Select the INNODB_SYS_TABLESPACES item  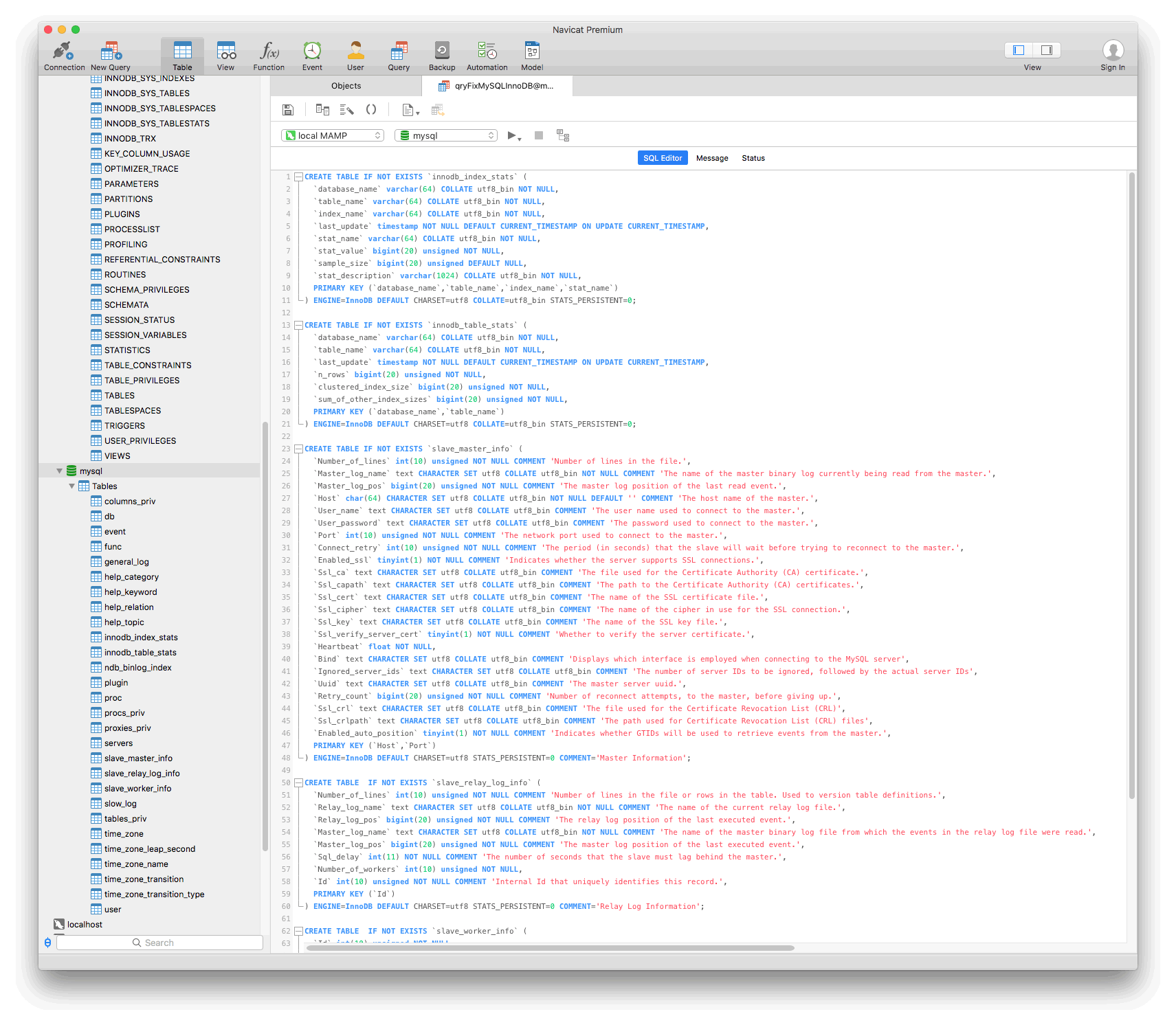click(159, 109)
